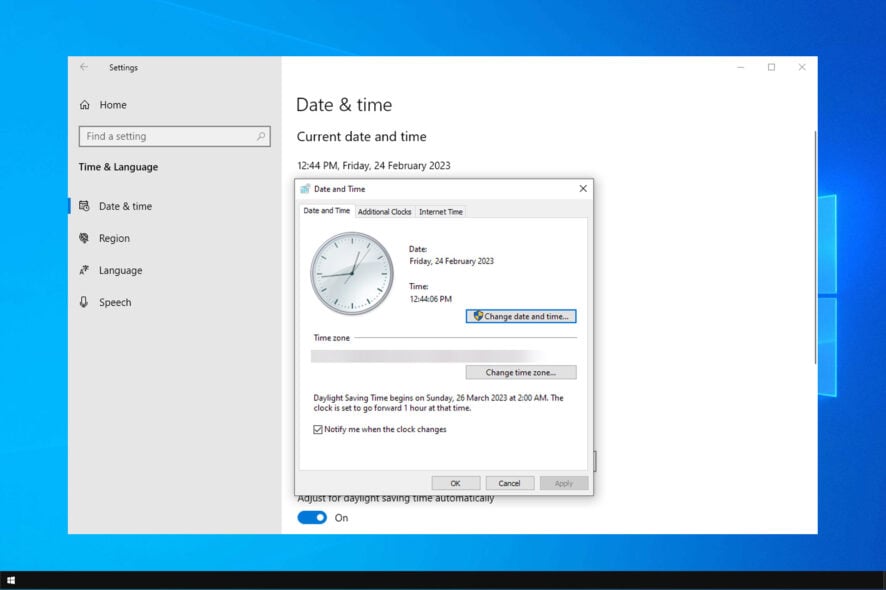This screenshot has height=590, width=886.
Task: Minimize the Settings window
Action: tap(740, 67)
